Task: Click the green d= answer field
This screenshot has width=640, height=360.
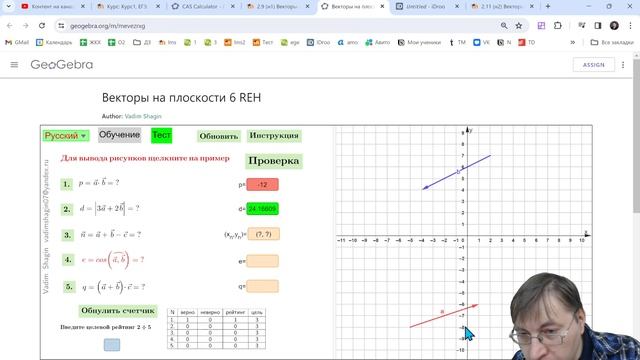Action: click(262, 209)
